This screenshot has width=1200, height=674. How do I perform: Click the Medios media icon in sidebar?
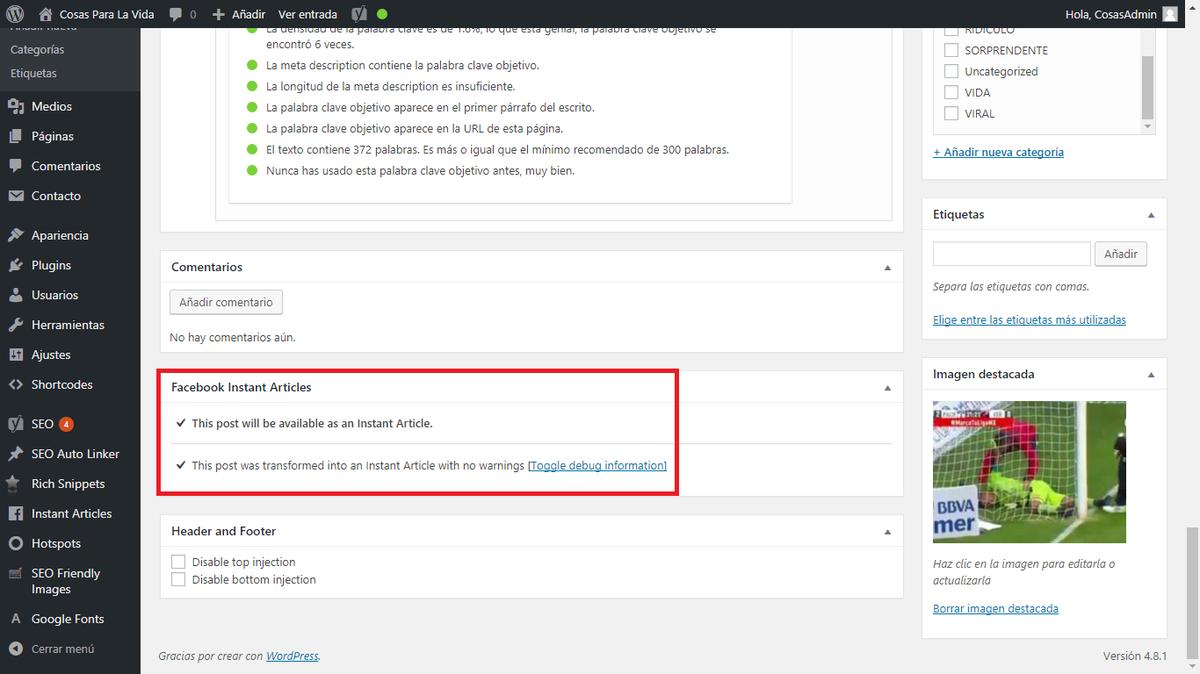(15, 106)
